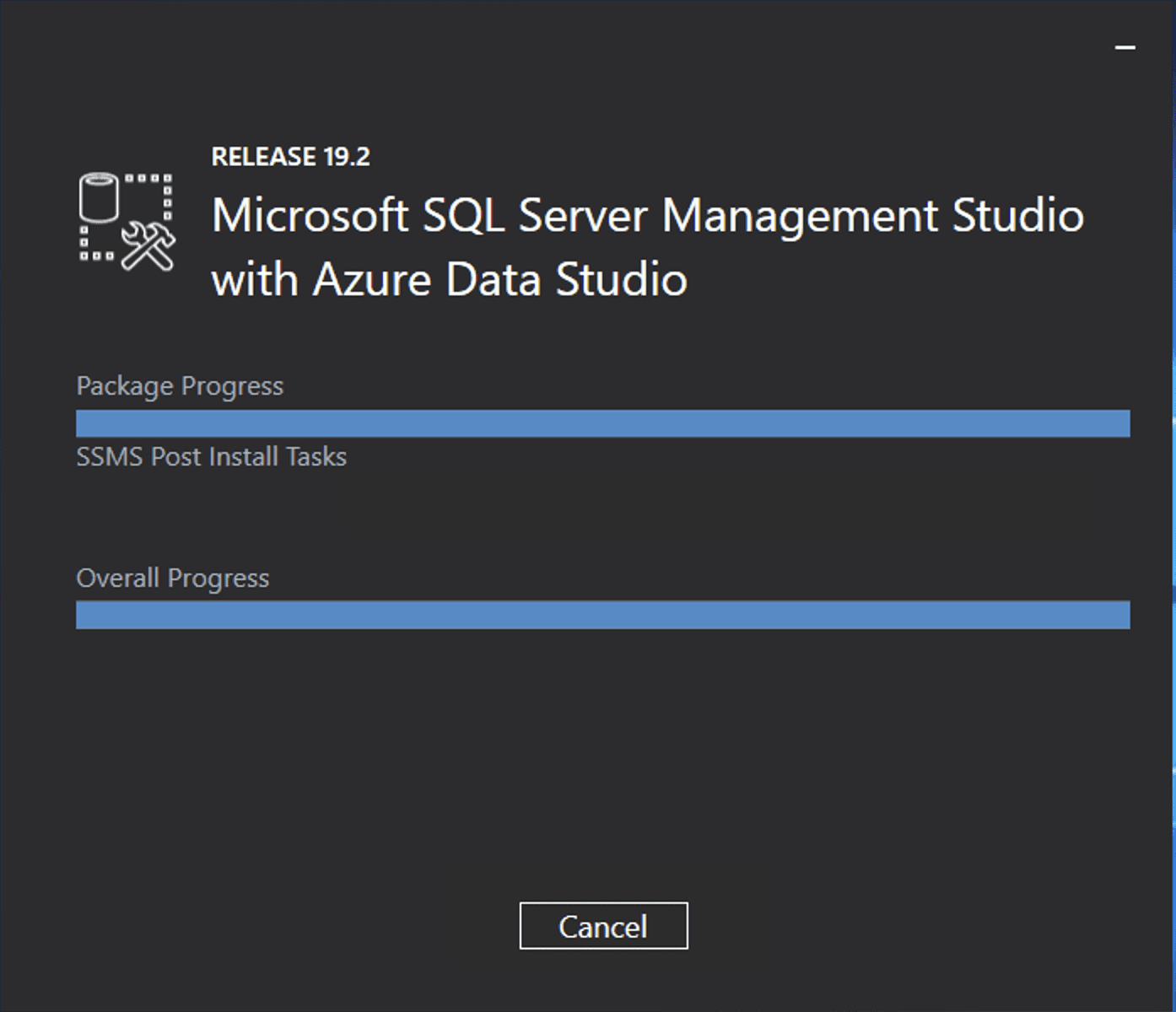1176x1012 pixels.
Task: Click the Microsoft SQL Server Management Studio title
Action: (647, 216)
